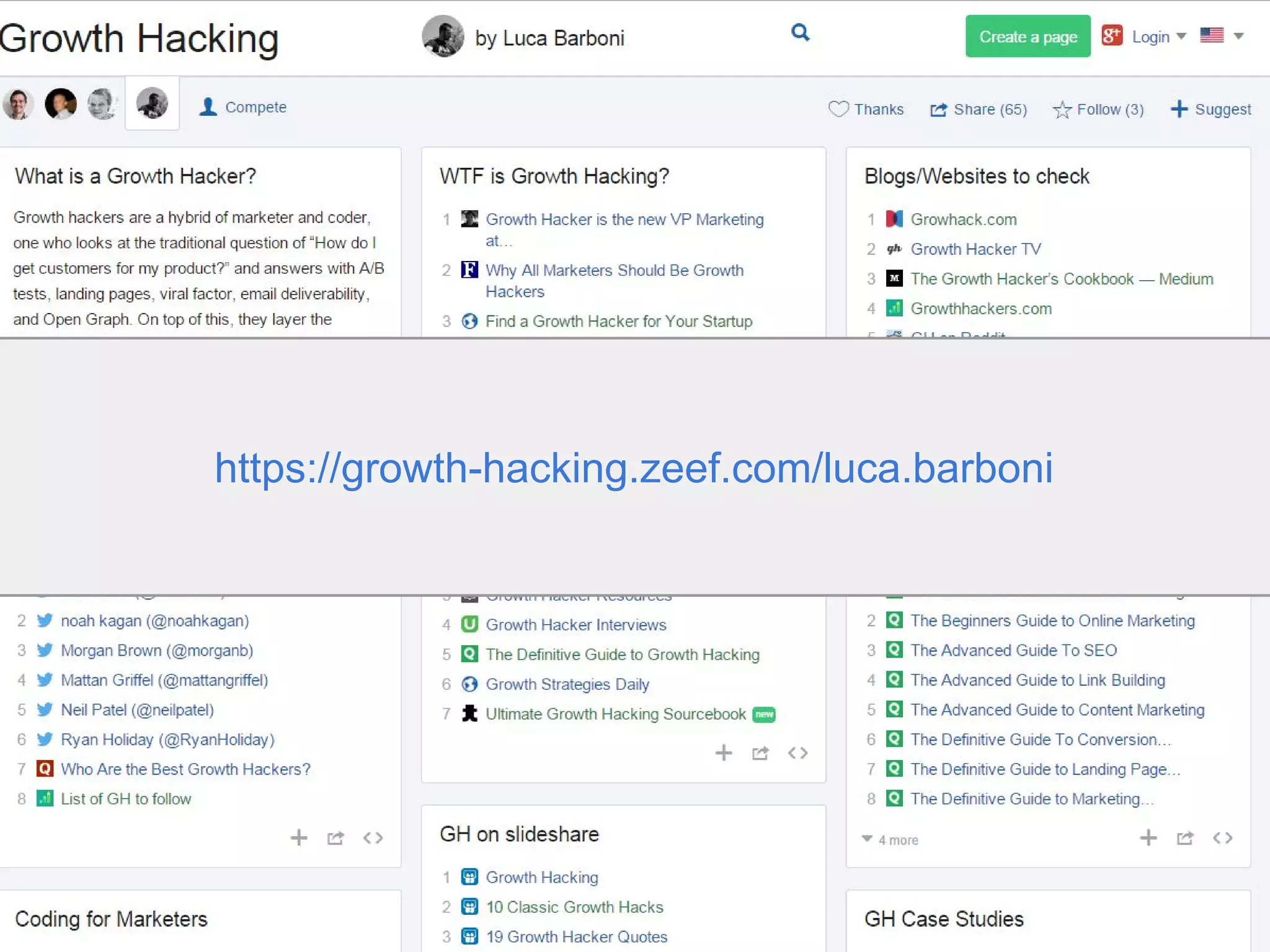Click embed code icon below Ultimate Growth Hacking Sourcebook
Image resolution: width=1270 pixels, height=952 pixels.
coord(798,753)
